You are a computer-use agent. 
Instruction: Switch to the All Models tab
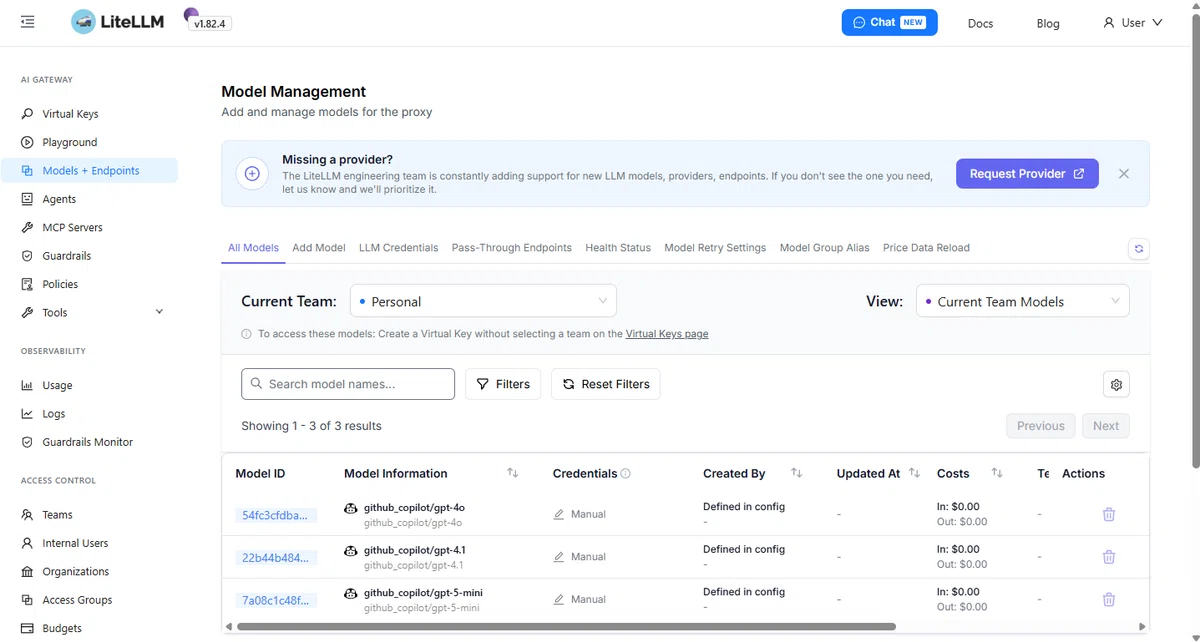coord(253,247)
